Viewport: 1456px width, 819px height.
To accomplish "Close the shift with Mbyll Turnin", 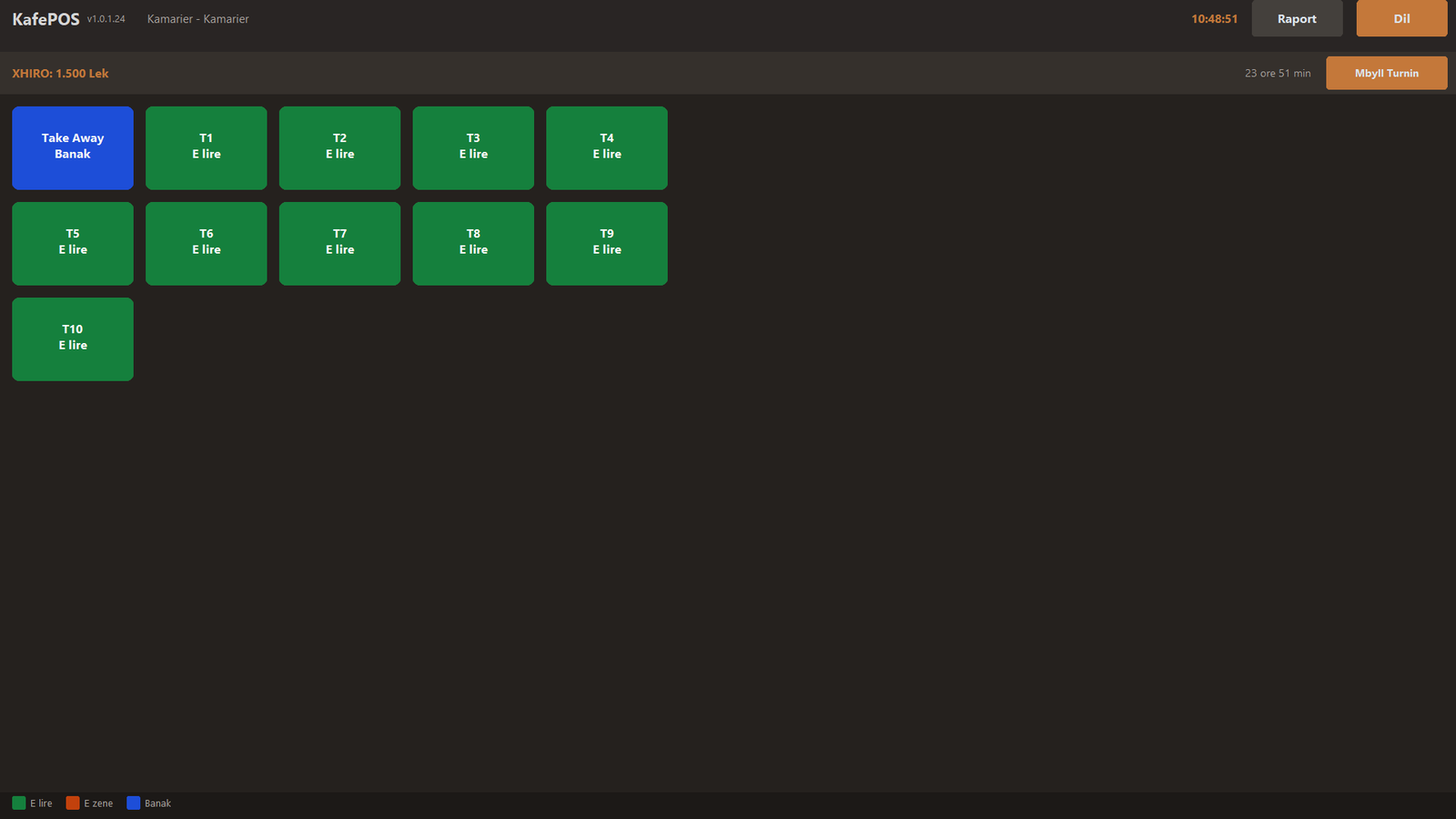I will pos(1386,73).
